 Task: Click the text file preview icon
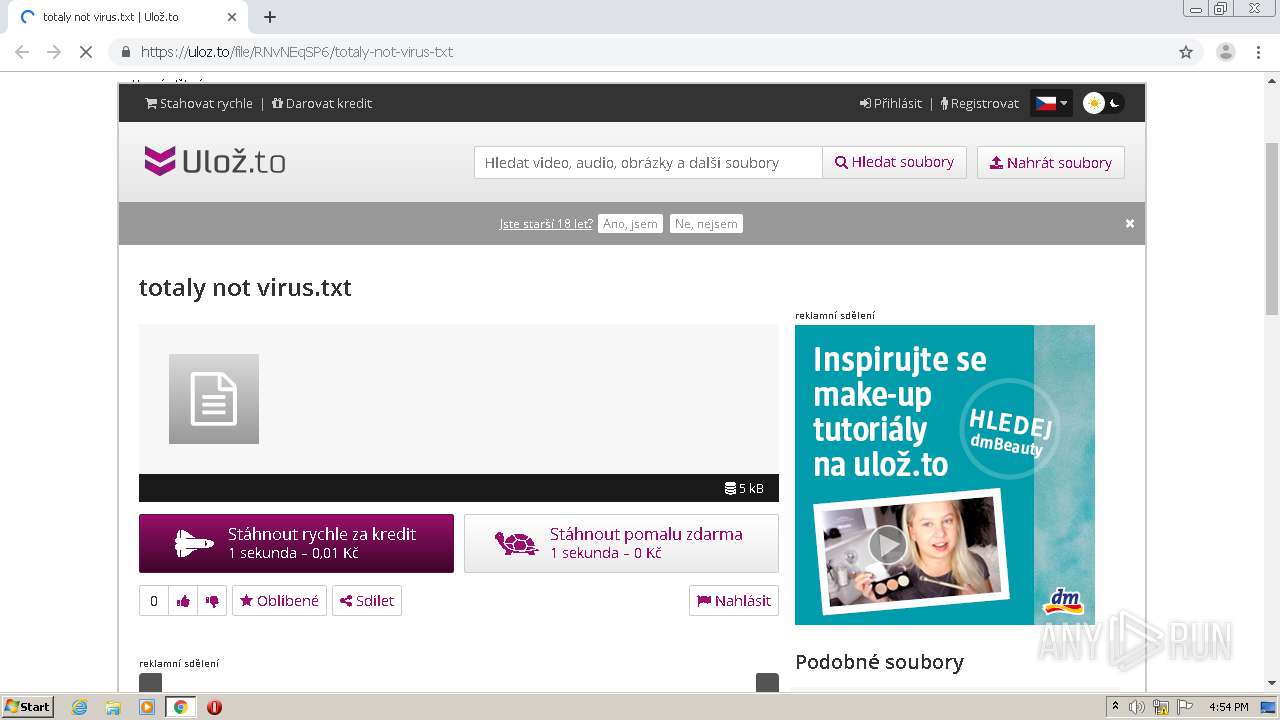(x=214, y=399)
